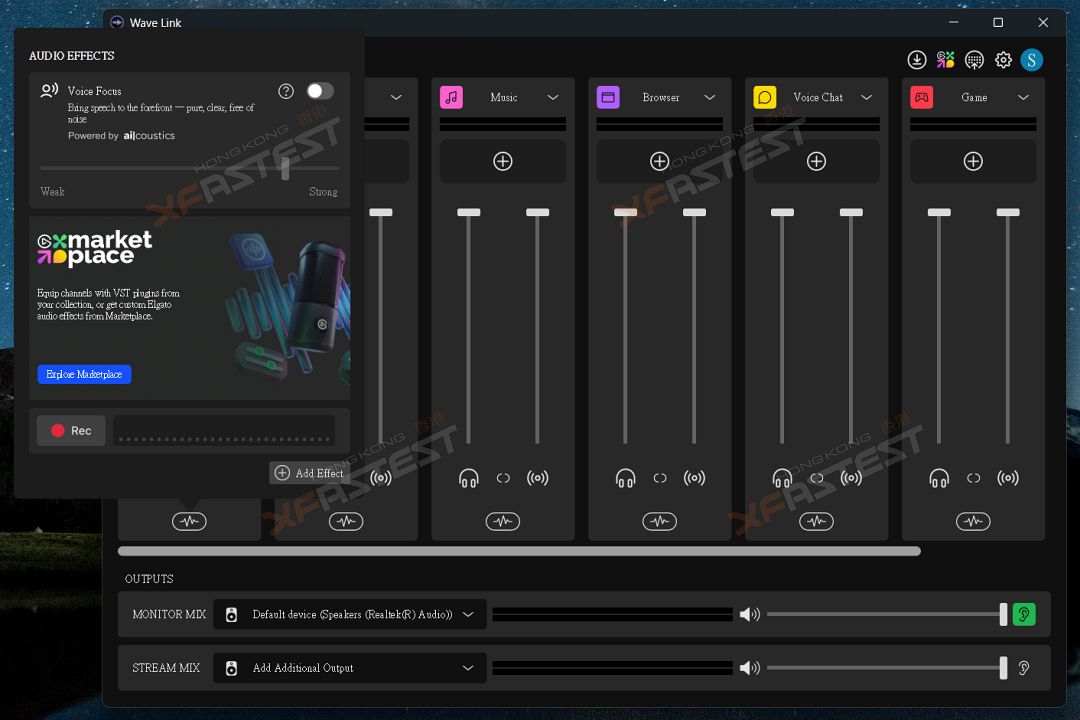Click the Rec recording waveform strip
This screenshot has width=1080, height=720.
coord(224,431)
